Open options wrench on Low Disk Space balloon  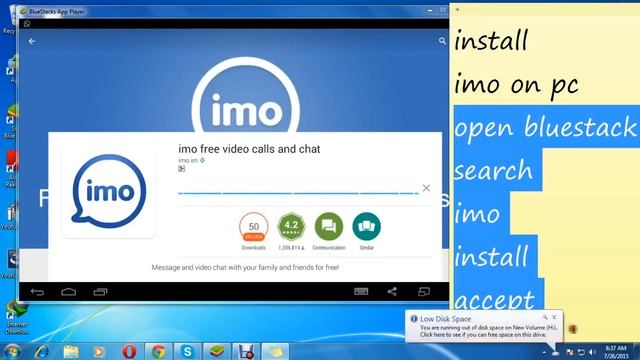point(545,317)
